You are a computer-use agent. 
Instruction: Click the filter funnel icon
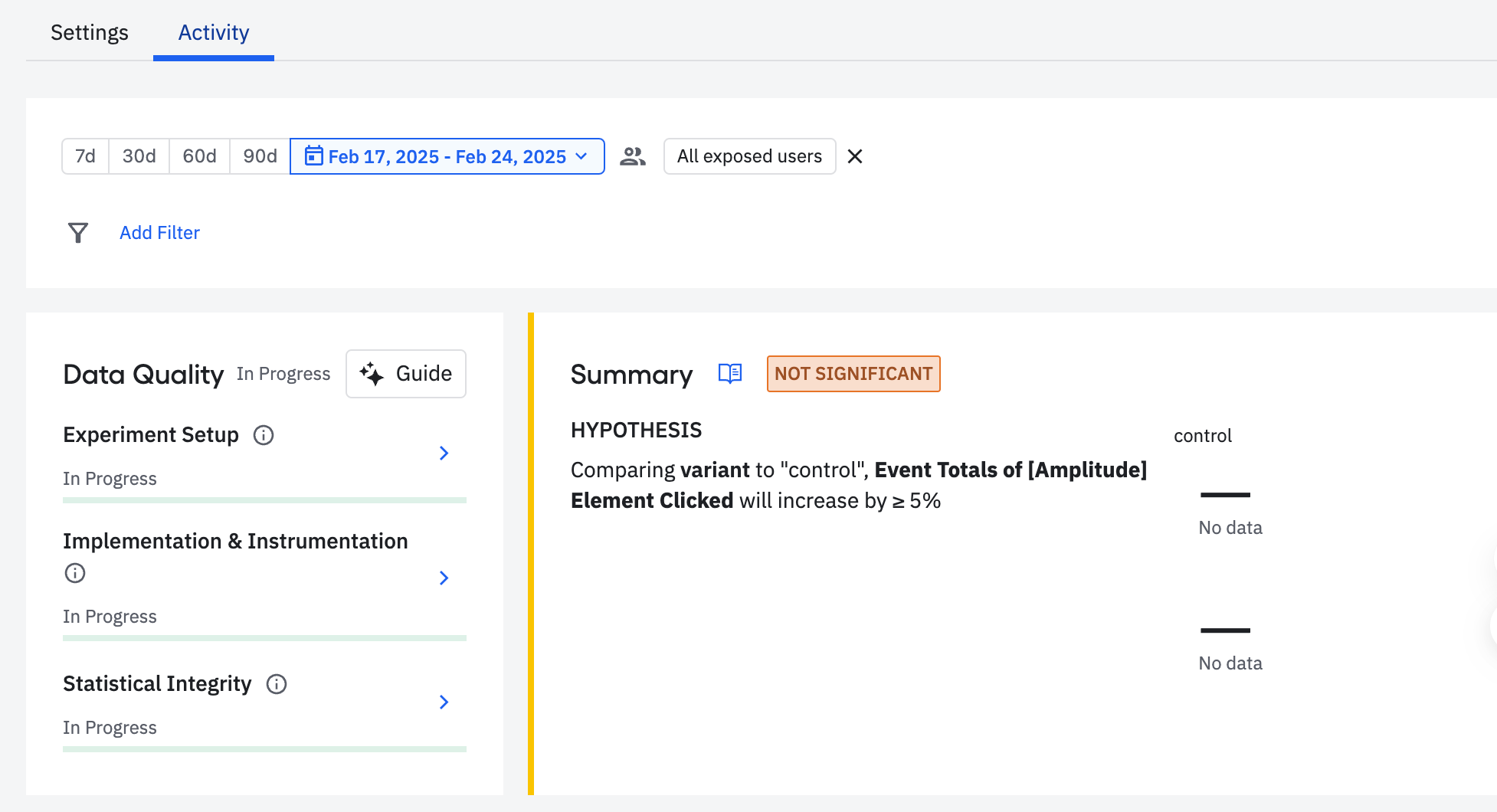point(78,233)
